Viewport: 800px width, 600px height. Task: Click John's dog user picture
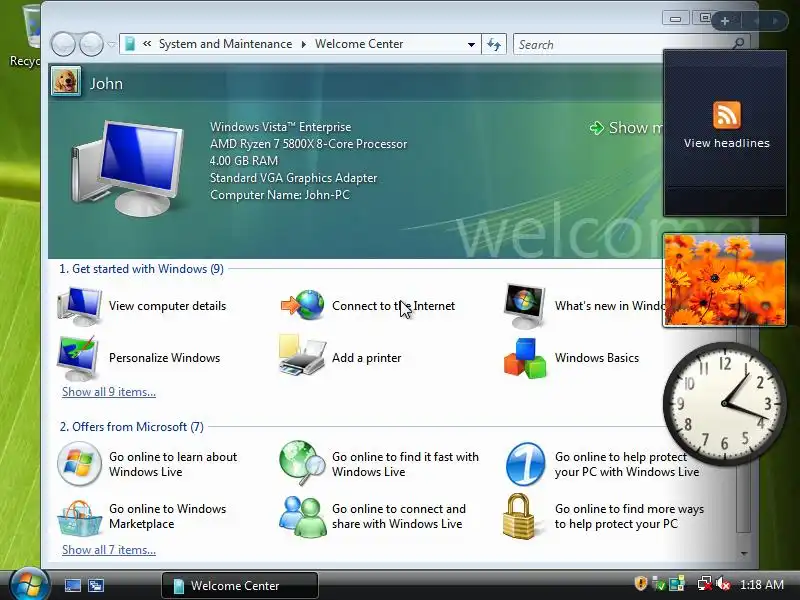tap(66, 82)
